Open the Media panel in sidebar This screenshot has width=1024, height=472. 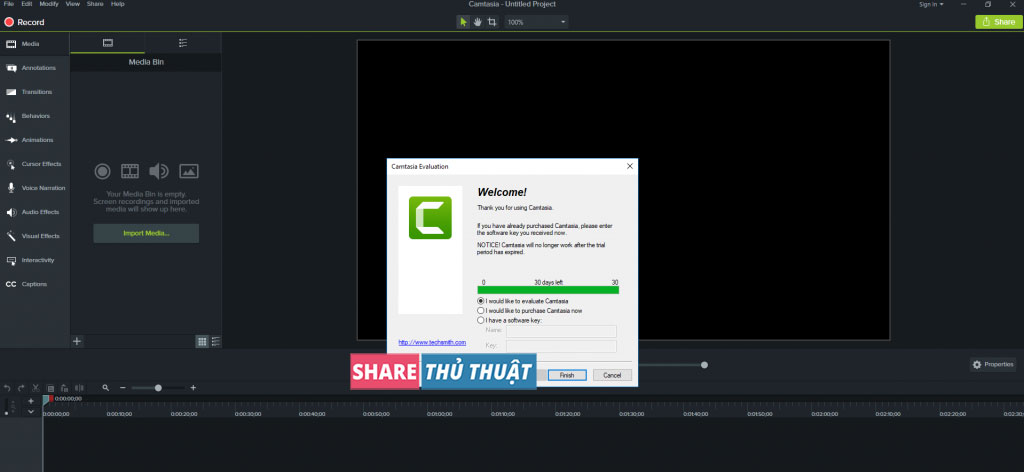(x=35, y=44)
